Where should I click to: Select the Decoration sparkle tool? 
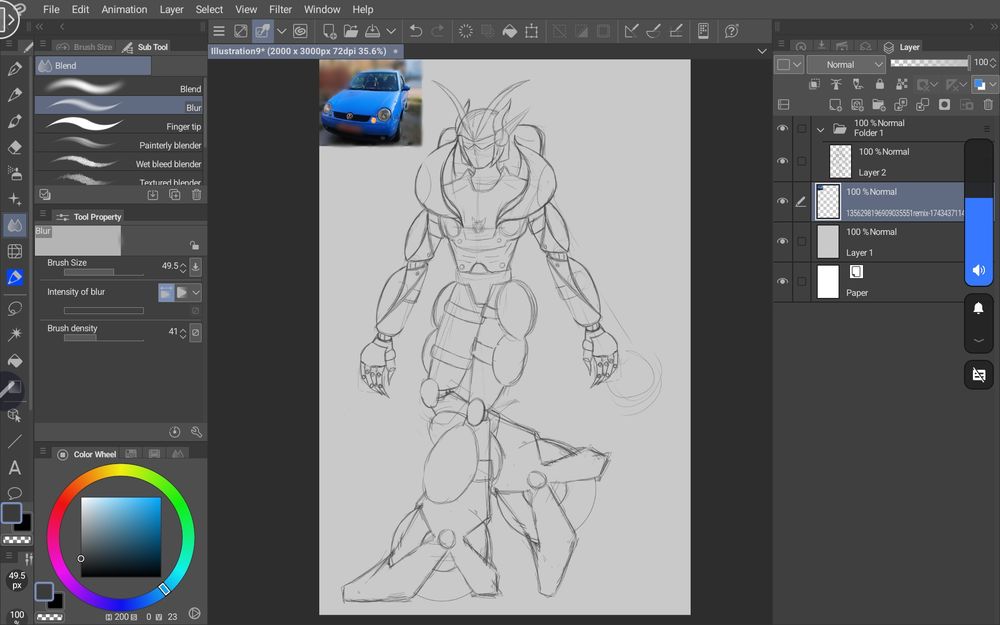point(15,200)
